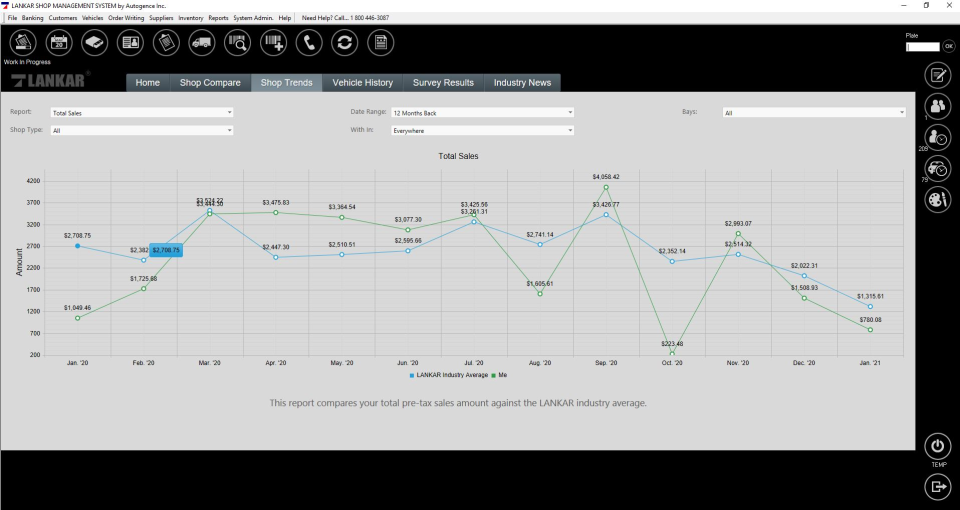Open the File menu
The height and width of the screenshot is (510, 960).
(12, 18)
